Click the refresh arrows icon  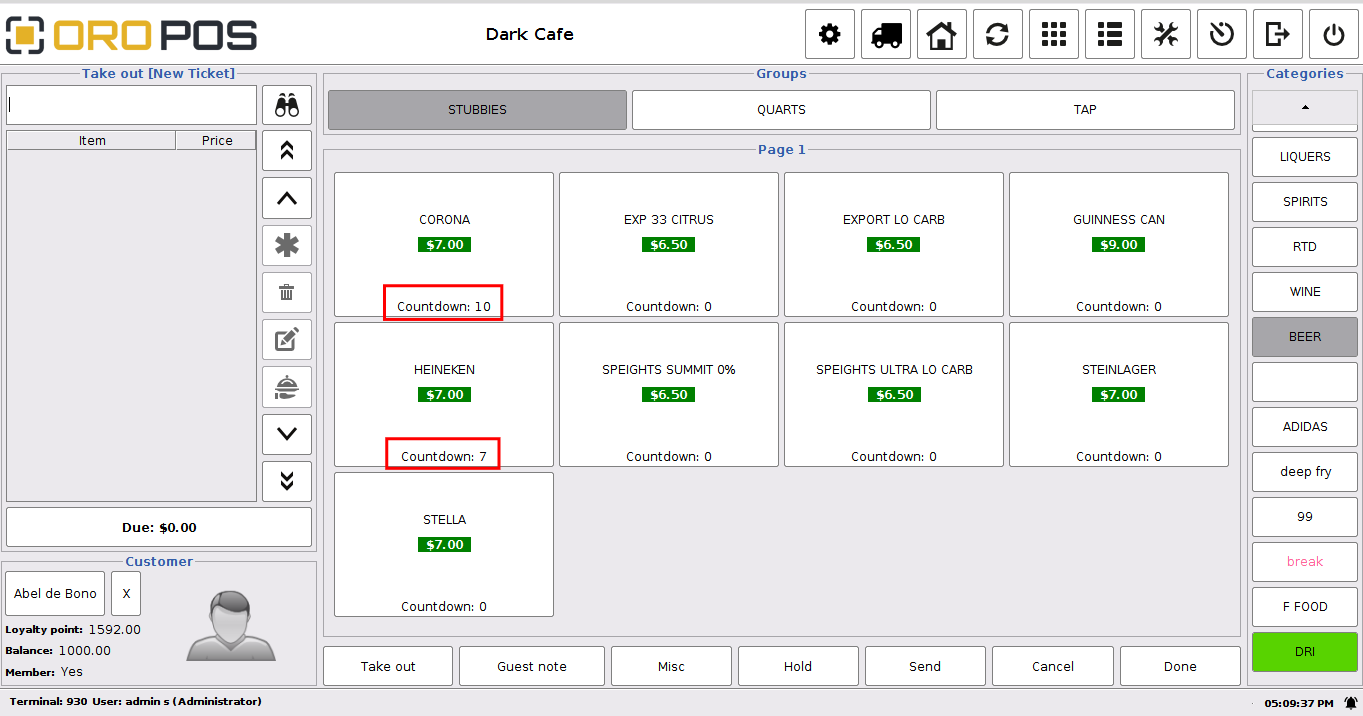pyautogui.click(x=997, y=35)
